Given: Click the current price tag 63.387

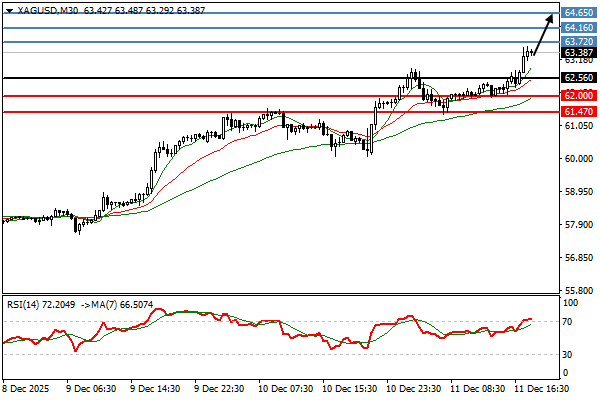Looking at the screenshot, I should [x=578, y=52].
